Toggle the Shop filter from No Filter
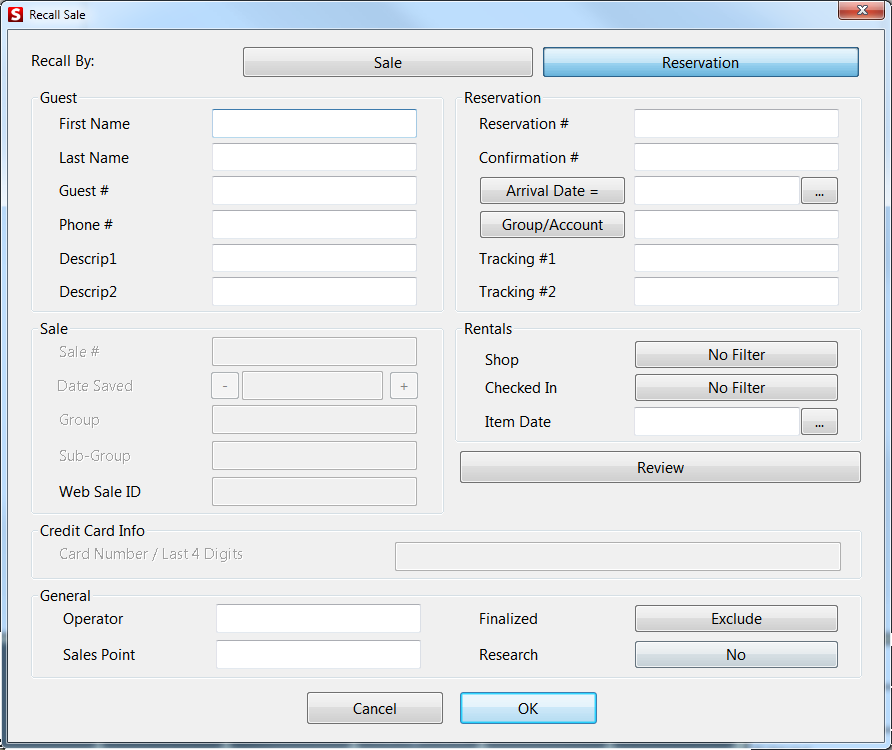 click(x=736, y=354)
